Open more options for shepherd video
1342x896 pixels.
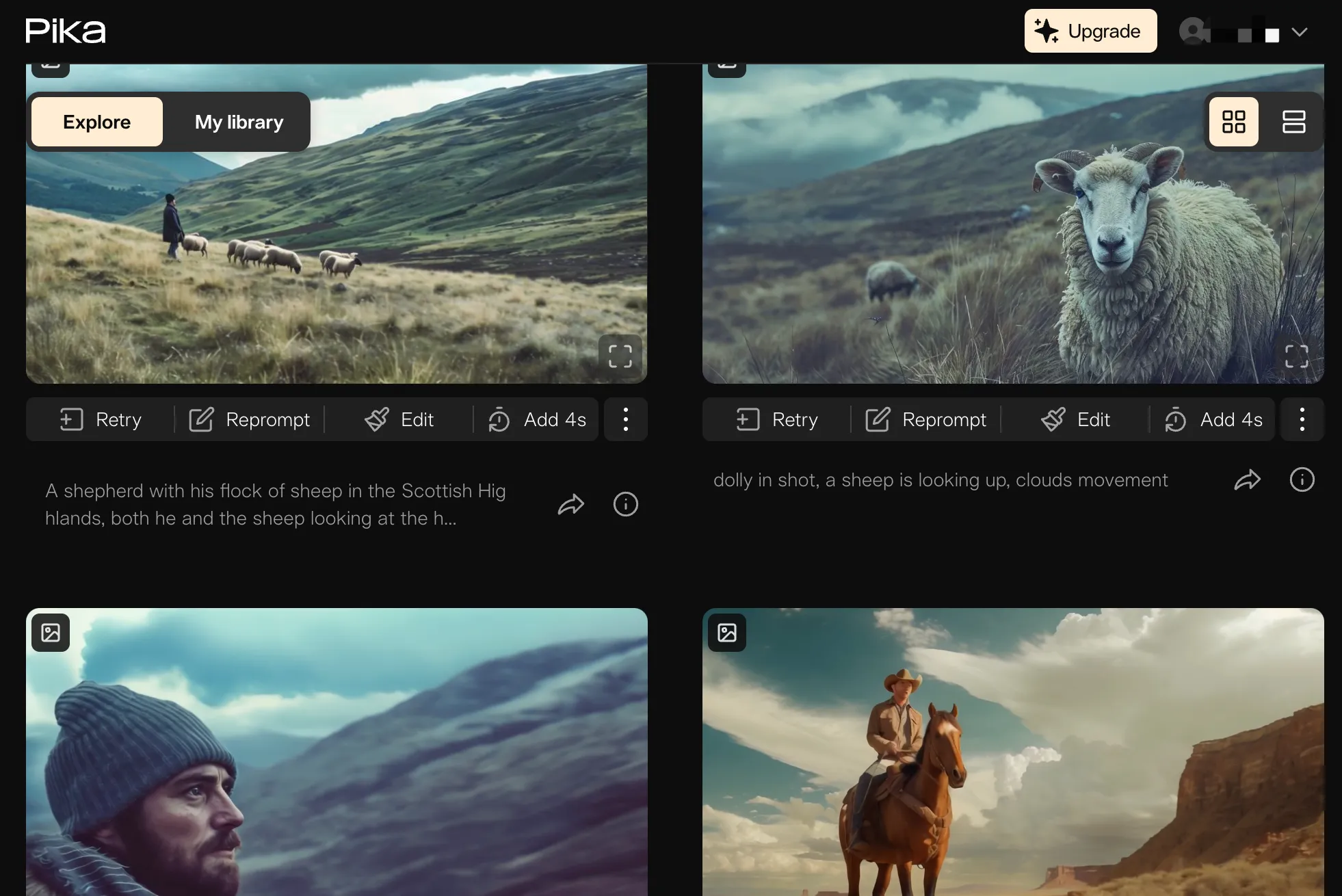point(625,419)
